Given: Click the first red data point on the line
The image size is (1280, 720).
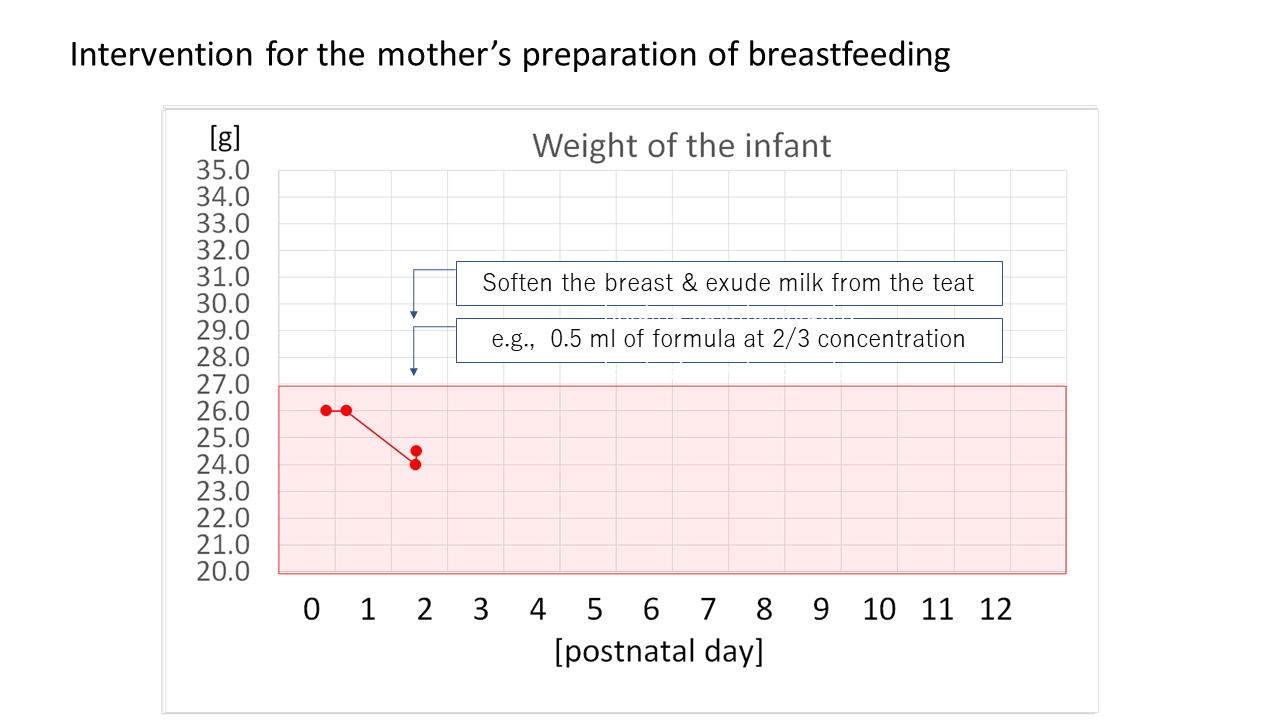Looking at the screenshot, I should (x=326, y=410).
